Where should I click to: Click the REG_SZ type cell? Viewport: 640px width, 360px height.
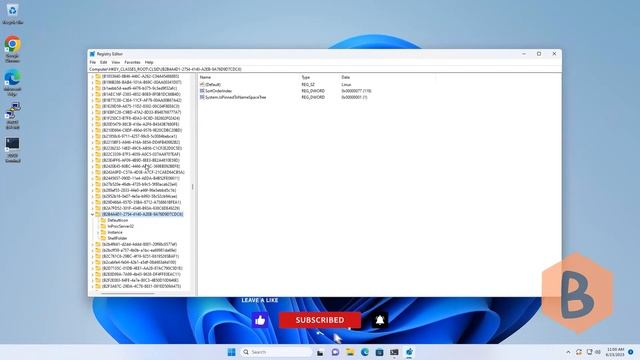[308, 84]
